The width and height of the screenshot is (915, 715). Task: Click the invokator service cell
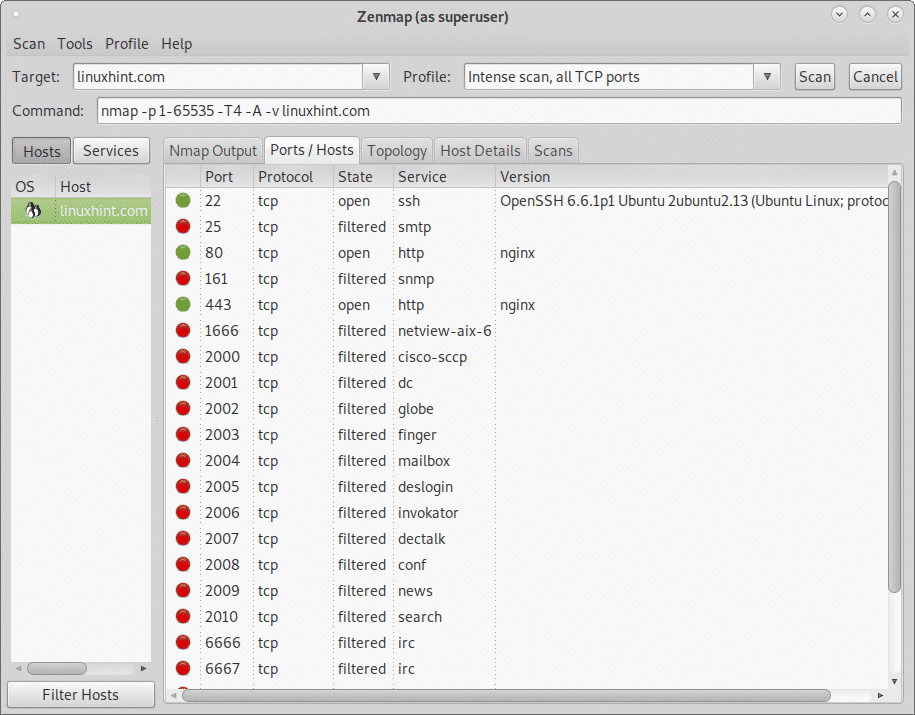point(428,513)
